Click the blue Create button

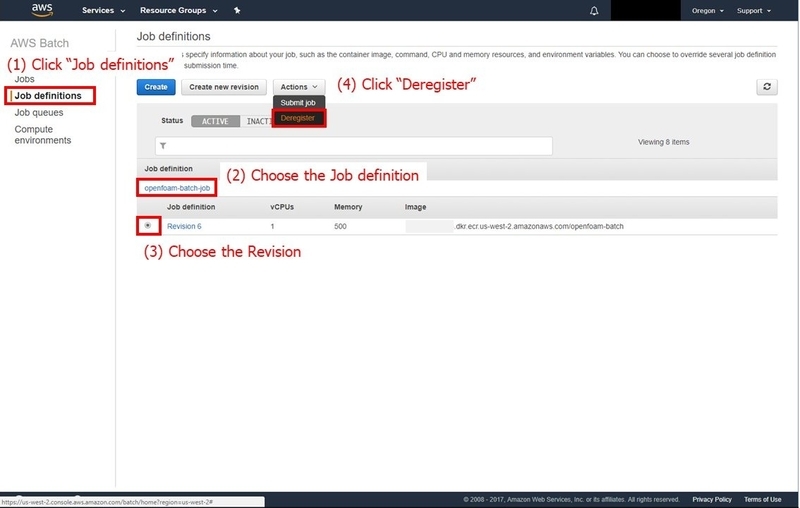(156, 87)
